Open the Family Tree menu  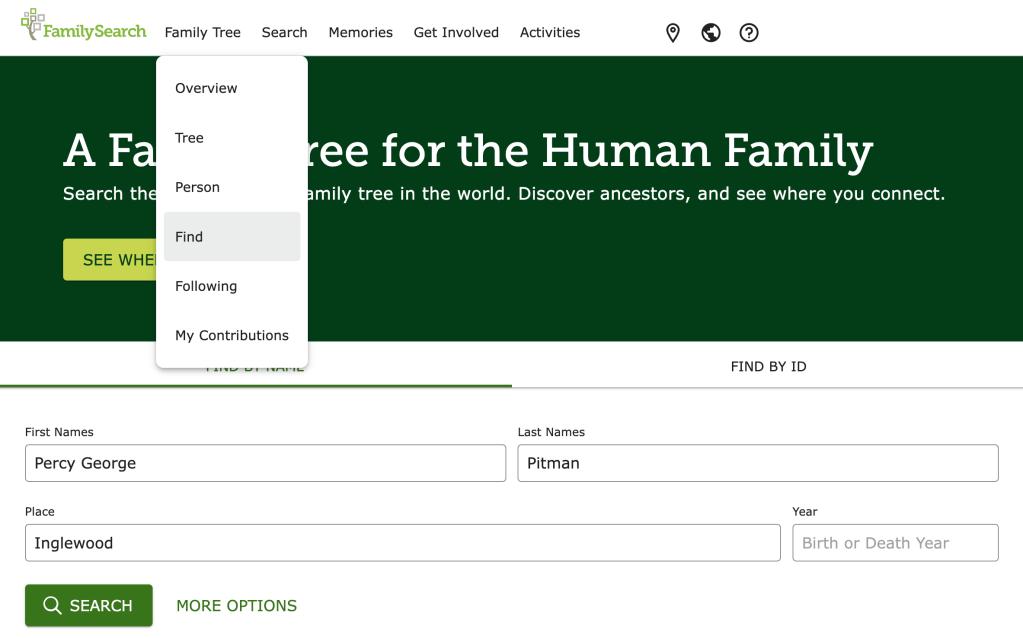point(202,33)
